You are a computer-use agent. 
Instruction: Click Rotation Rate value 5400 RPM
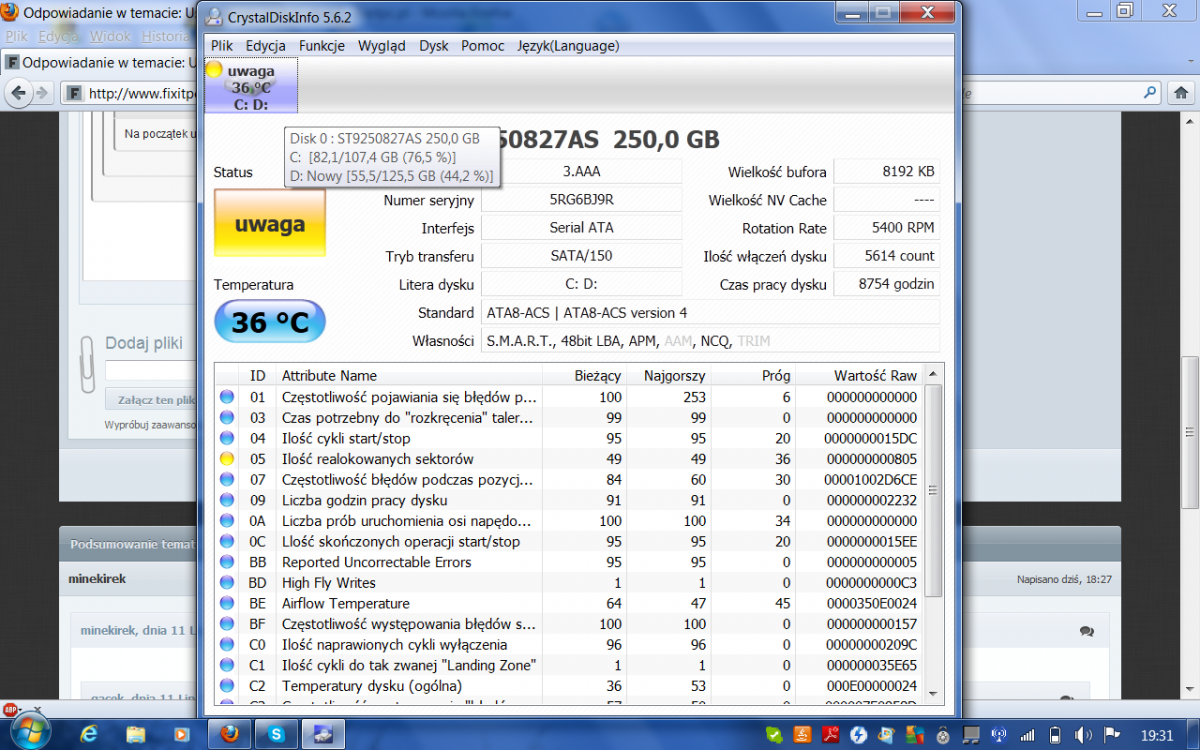886,228
